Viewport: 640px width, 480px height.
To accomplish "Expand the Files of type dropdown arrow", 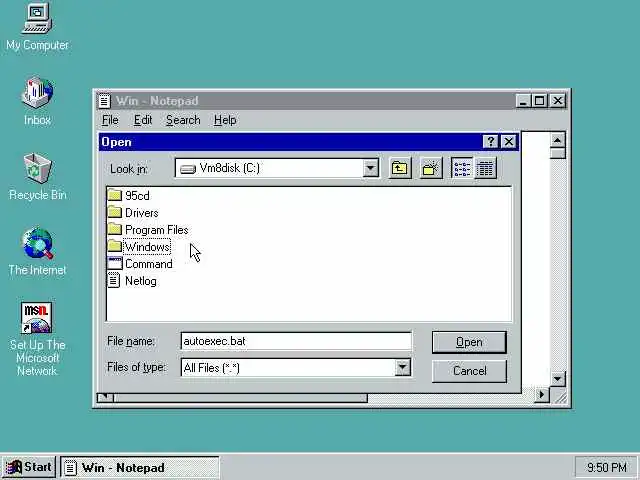I will click(402, 368).
